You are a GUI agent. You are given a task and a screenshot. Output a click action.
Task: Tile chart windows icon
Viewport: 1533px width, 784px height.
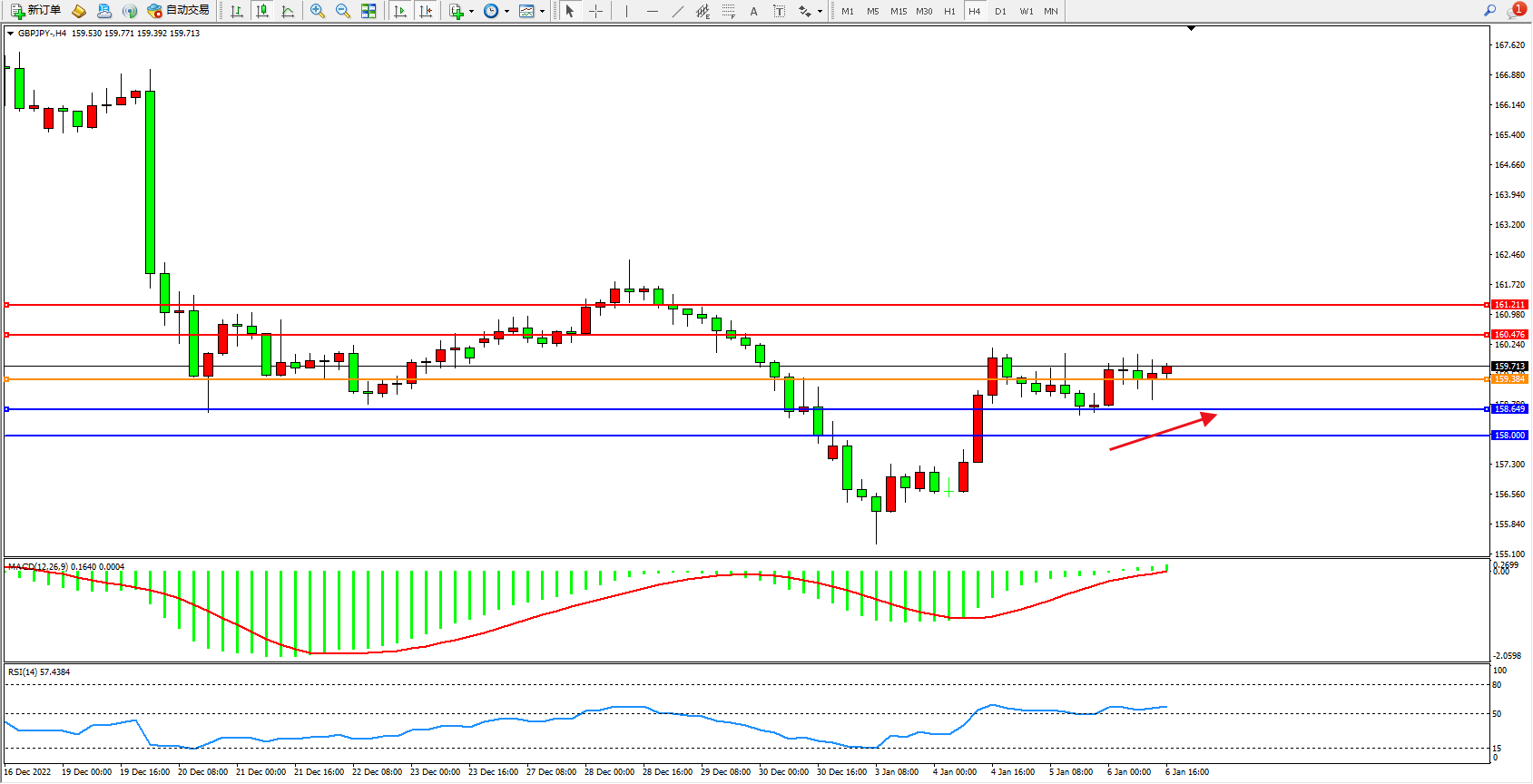click(x=369, y=11)
